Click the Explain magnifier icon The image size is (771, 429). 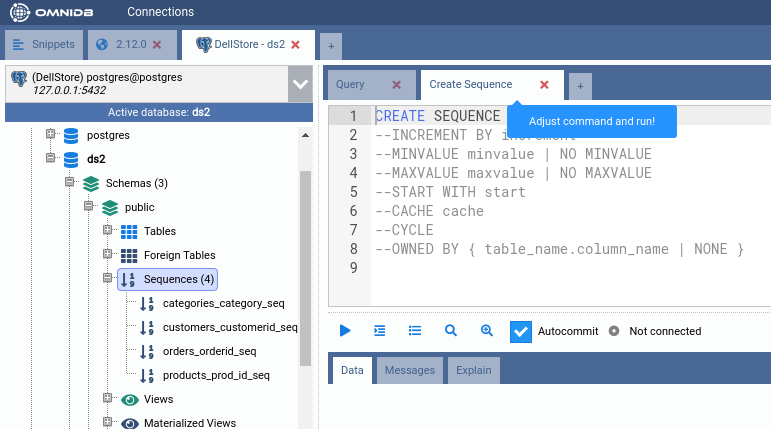(x=451, y=331)
